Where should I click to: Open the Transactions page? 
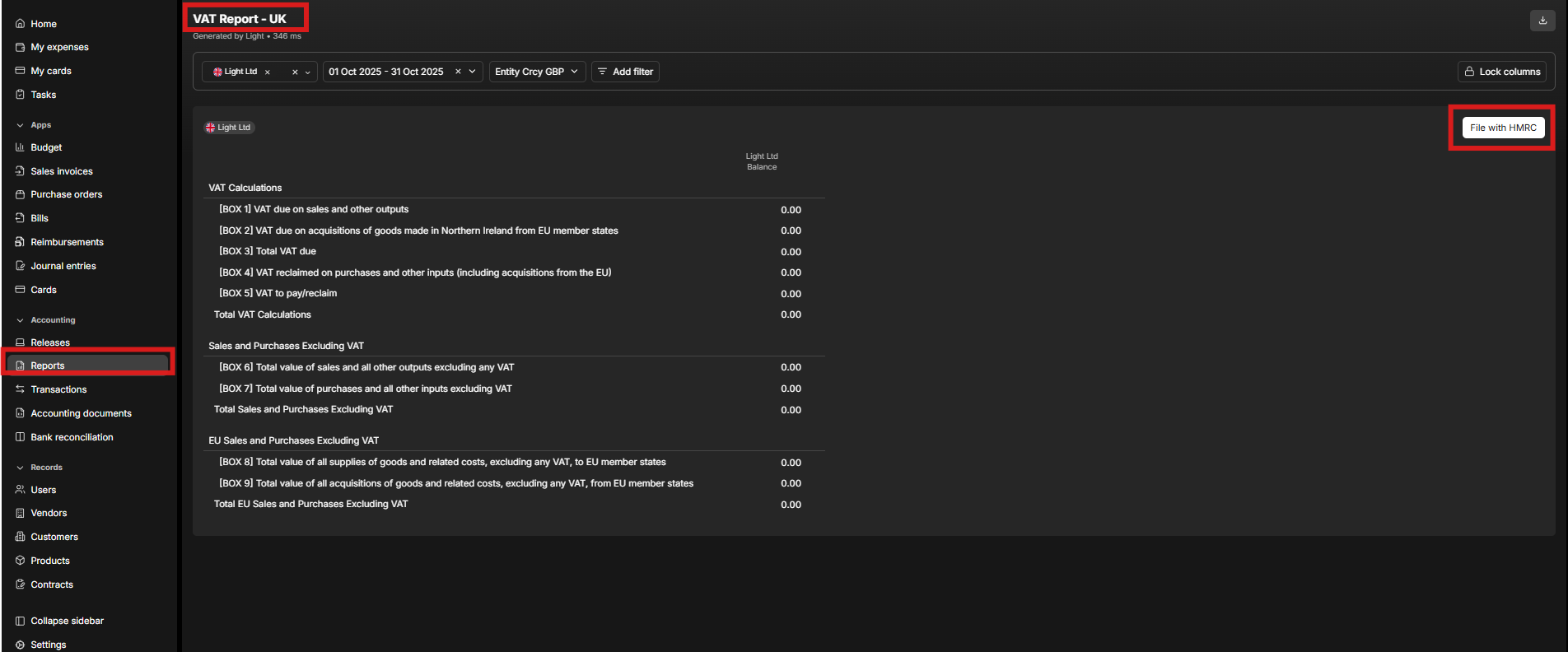pos(58,389)
